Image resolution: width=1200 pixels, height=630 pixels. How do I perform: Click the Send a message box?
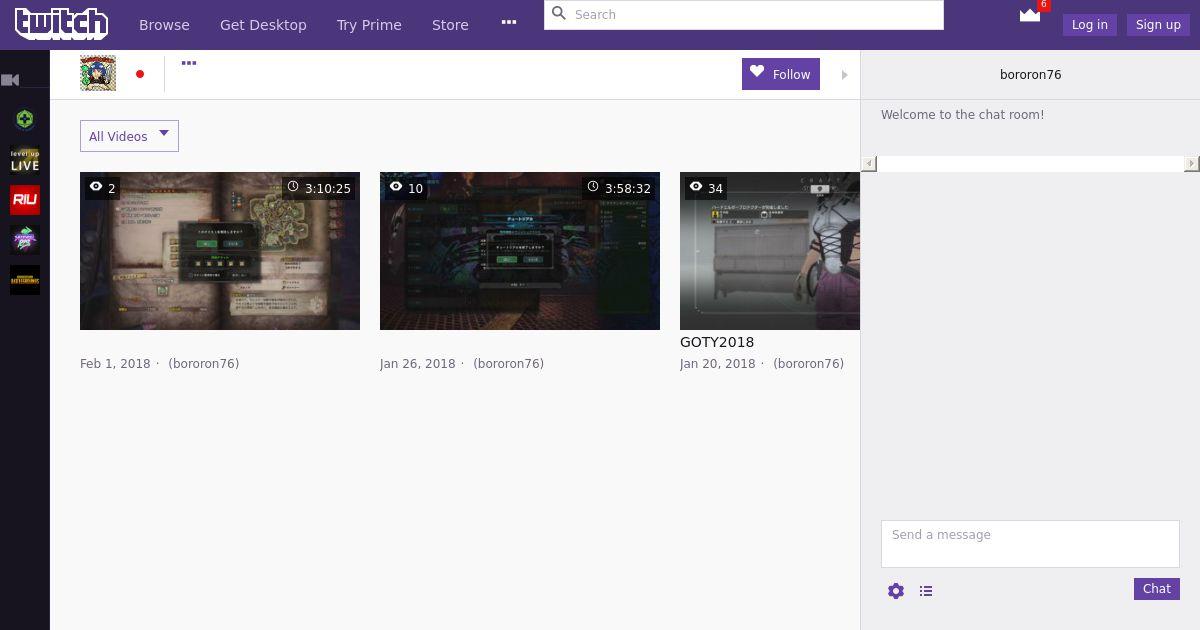[x=1030, y=544]
